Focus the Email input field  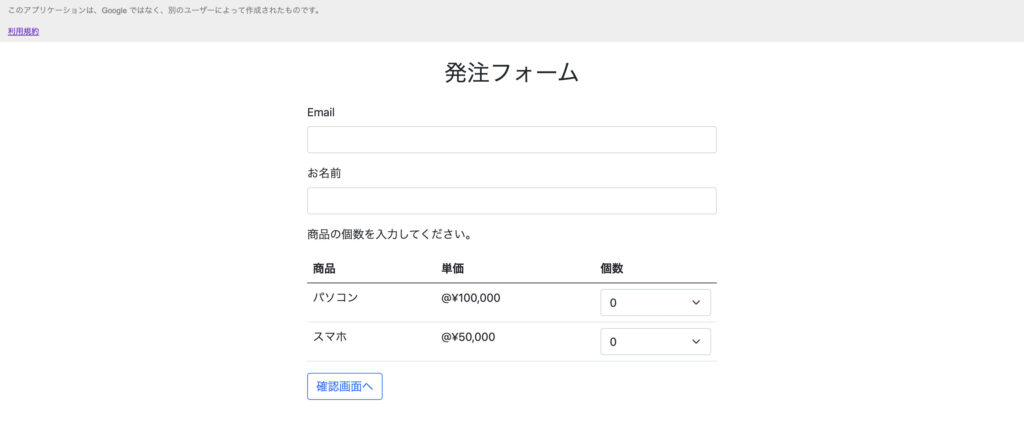(x=511, y=140)
